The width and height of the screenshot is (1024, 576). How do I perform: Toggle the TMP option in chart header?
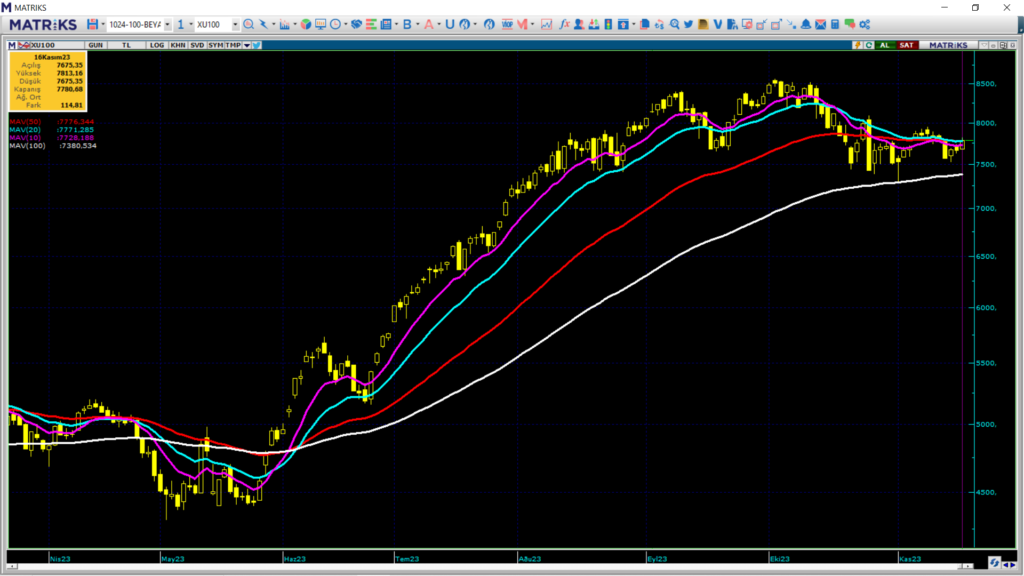232,45
